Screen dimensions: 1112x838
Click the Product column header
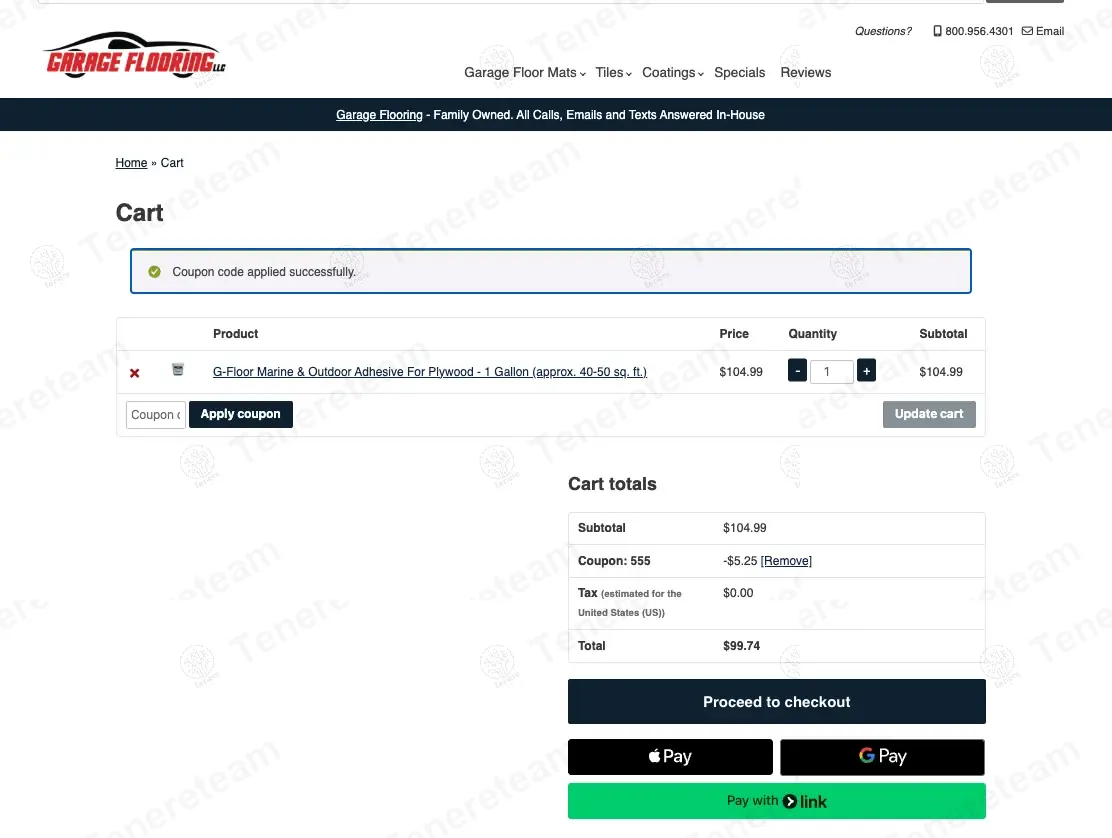pyautogui.click(x=235, y=334)
